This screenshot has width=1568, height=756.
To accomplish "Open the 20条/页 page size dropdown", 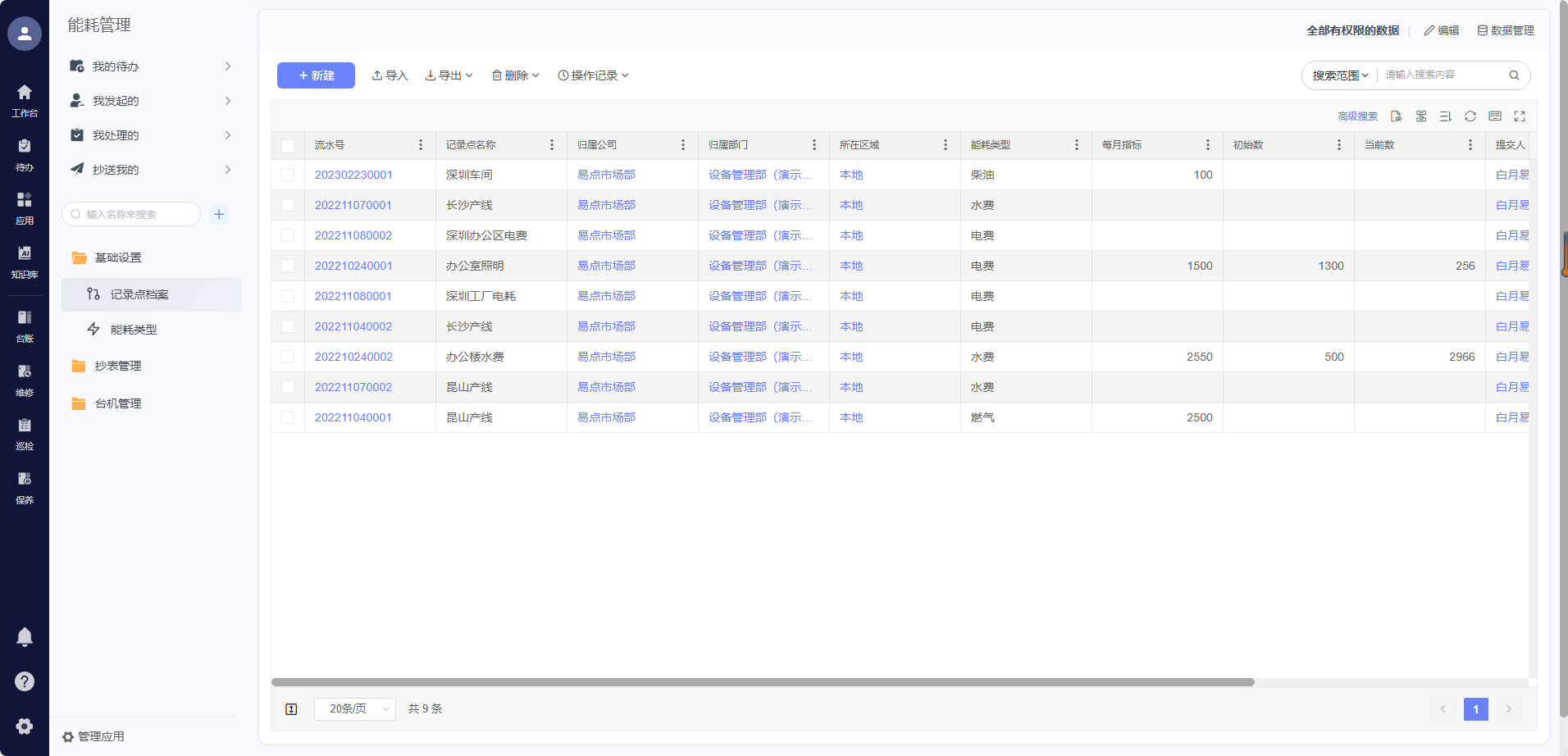I will click(354, 708).
